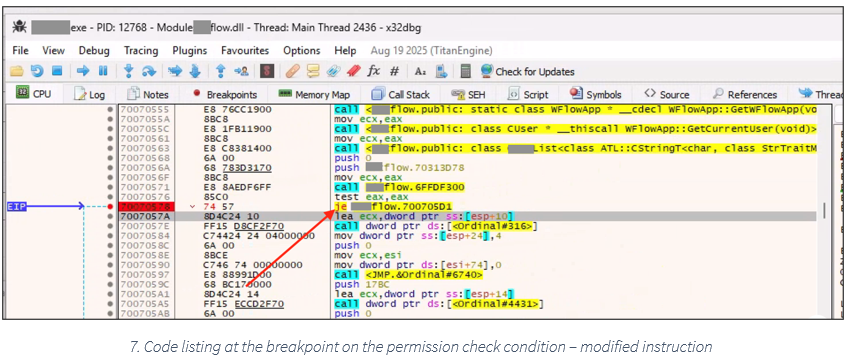Screen dimensions: 845x364
Task: Open the Options menu
Action: [302, 51]
